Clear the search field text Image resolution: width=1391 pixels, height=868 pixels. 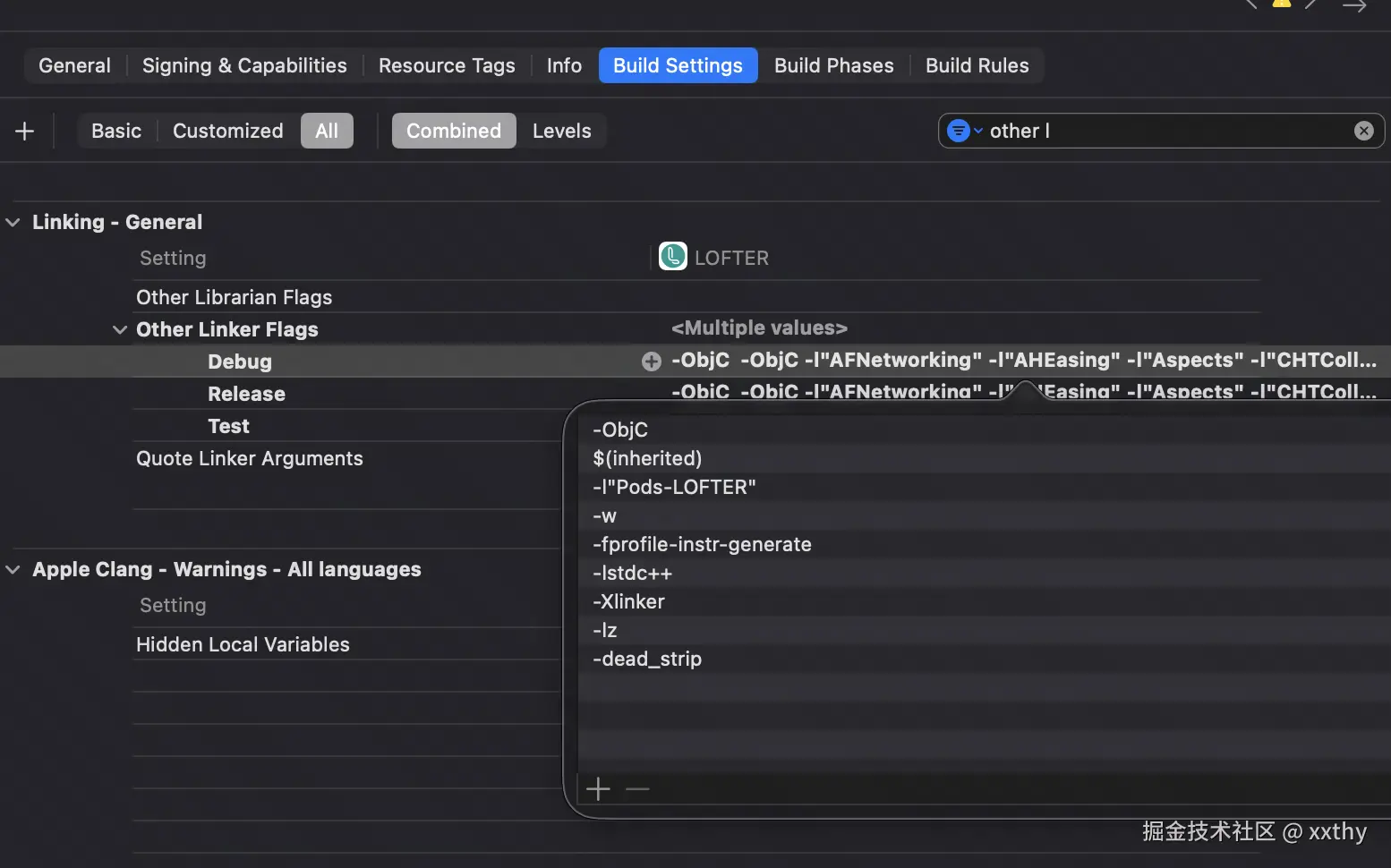(1363, 131)
